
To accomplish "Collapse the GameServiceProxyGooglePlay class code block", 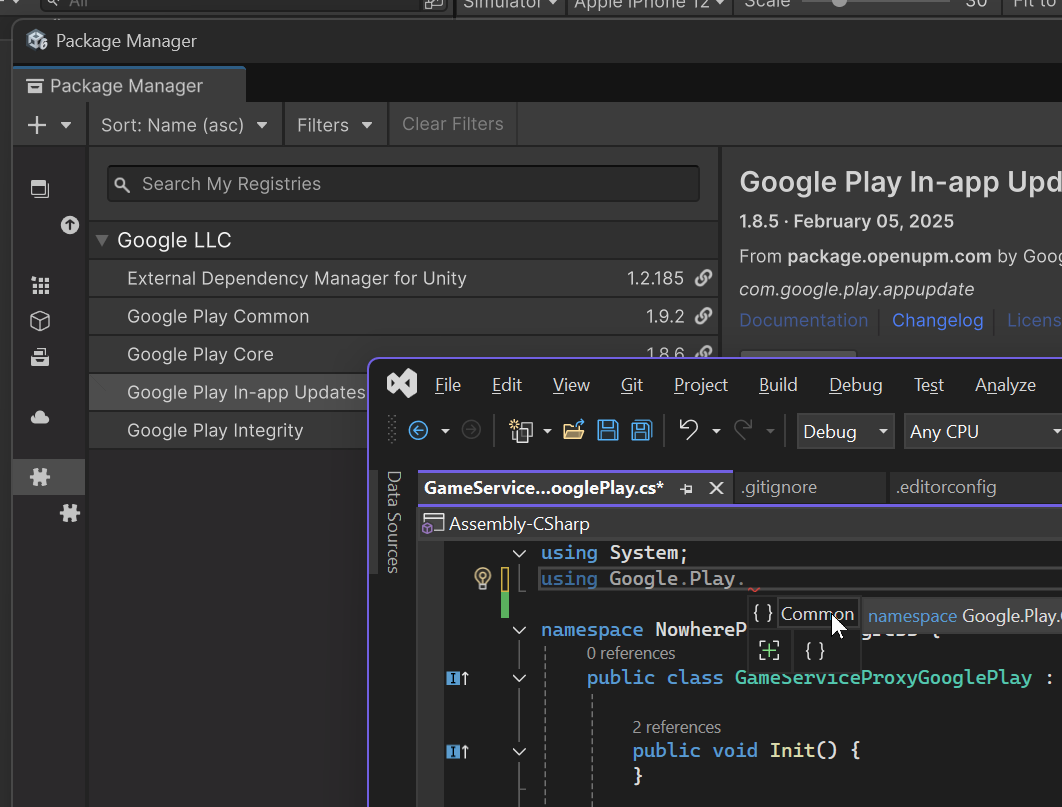I will [519, 678].
